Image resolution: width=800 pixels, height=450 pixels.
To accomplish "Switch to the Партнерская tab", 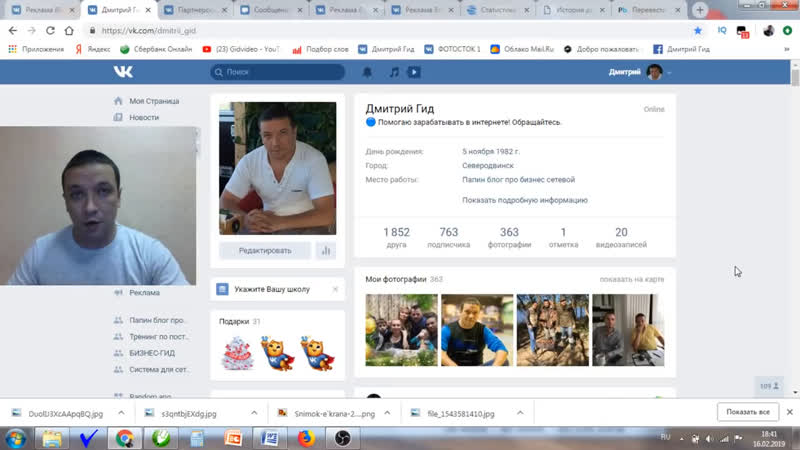I will 196,10.
